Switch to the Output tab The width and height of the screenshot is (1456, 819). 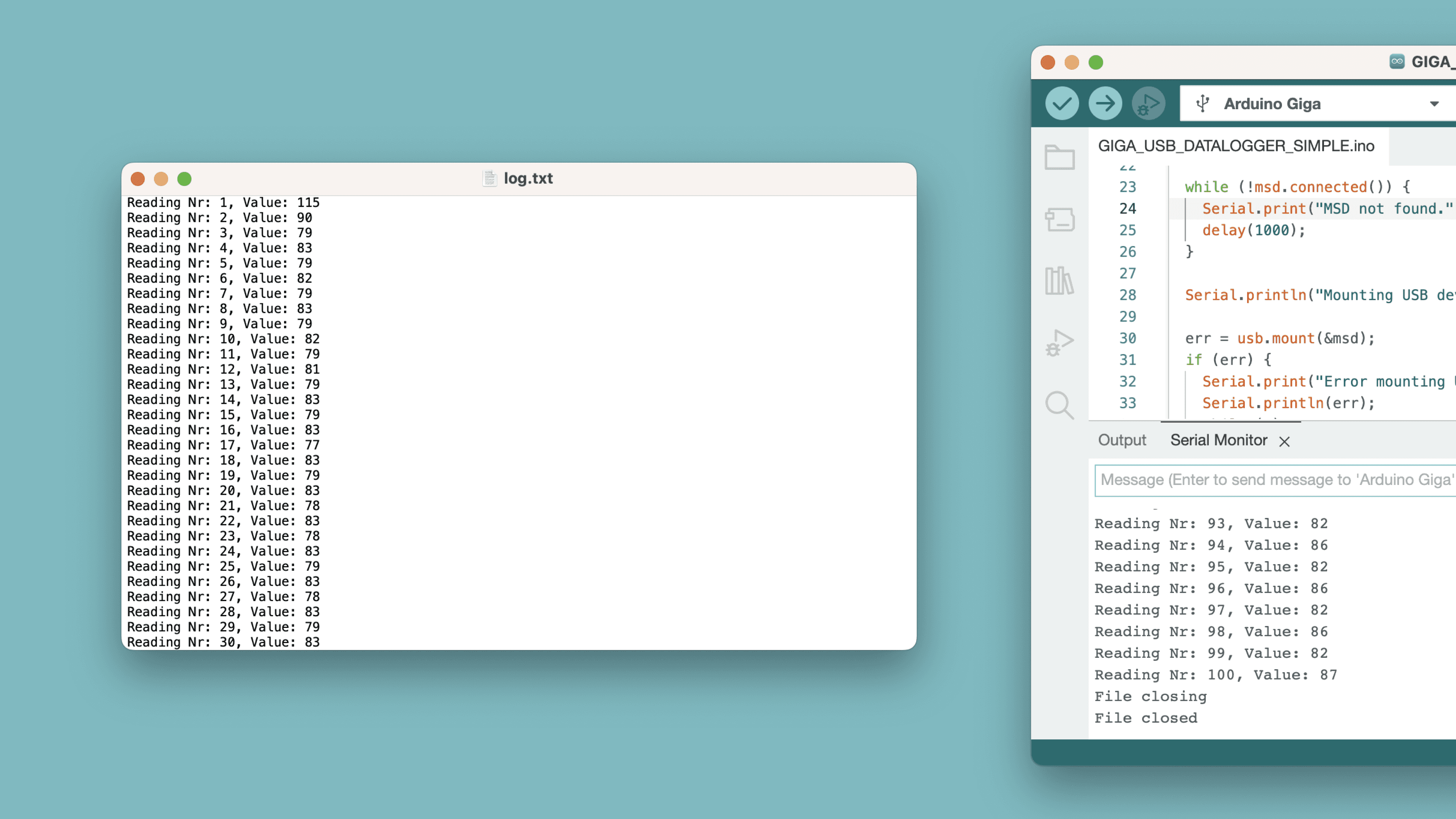1122,440
